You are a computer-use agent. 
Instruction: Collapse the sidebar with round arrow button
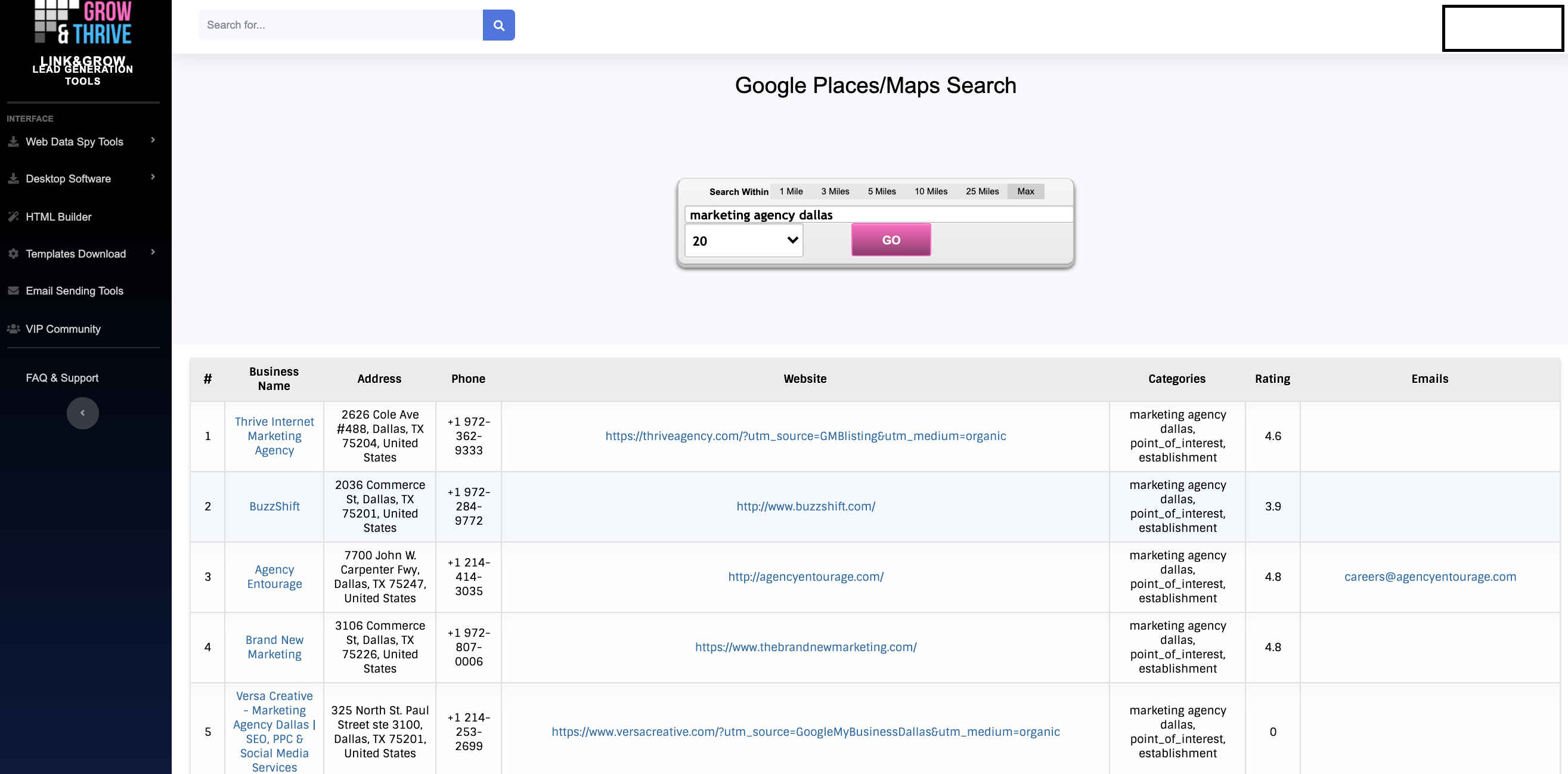tap(83, 413)
